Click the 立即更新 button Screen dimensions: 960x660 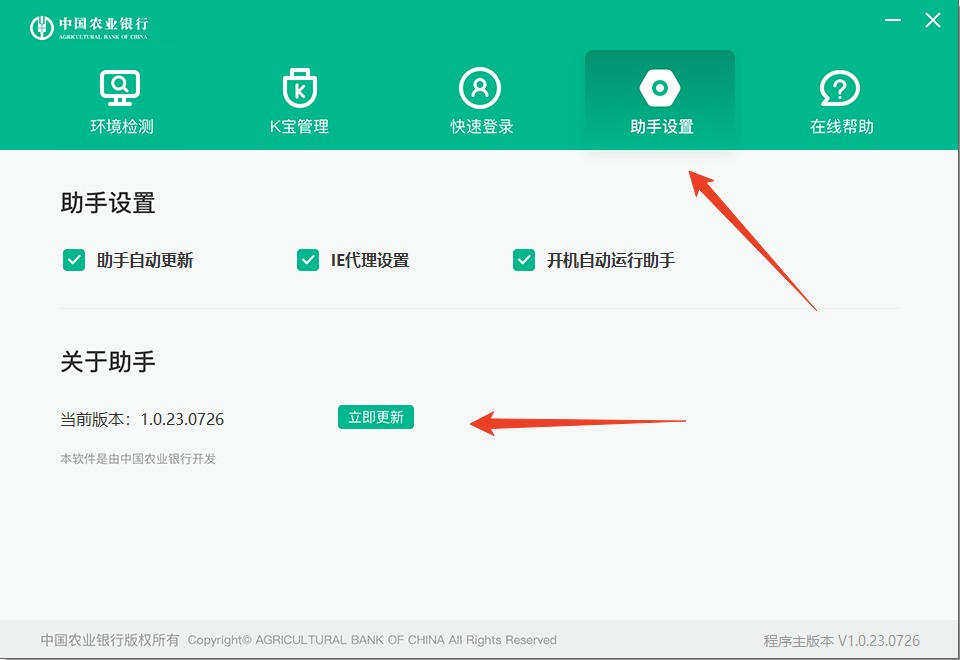coord(376,417)
